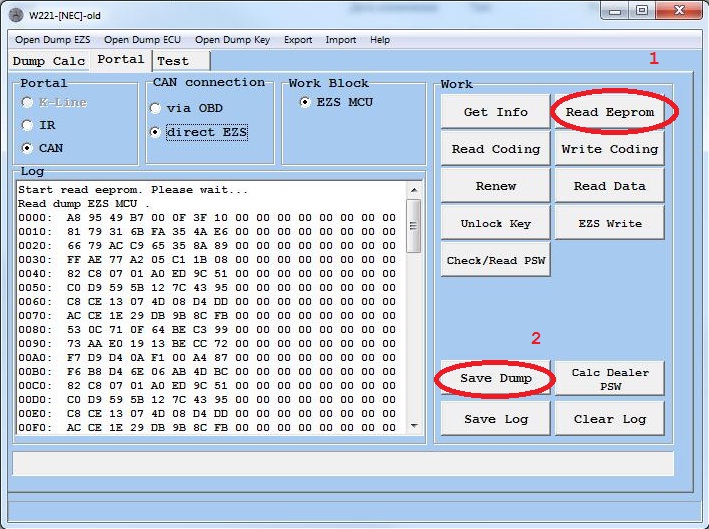Image resolution: width=709 pixels, height=529 pixels.
Task: Click the log row starting 00D0:
Action: 207,400
